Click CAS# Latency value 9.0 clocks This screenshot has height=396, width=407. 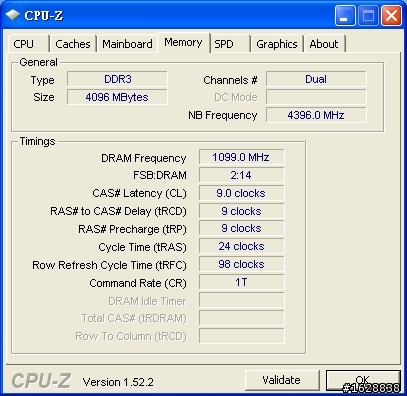coord(241,193)
